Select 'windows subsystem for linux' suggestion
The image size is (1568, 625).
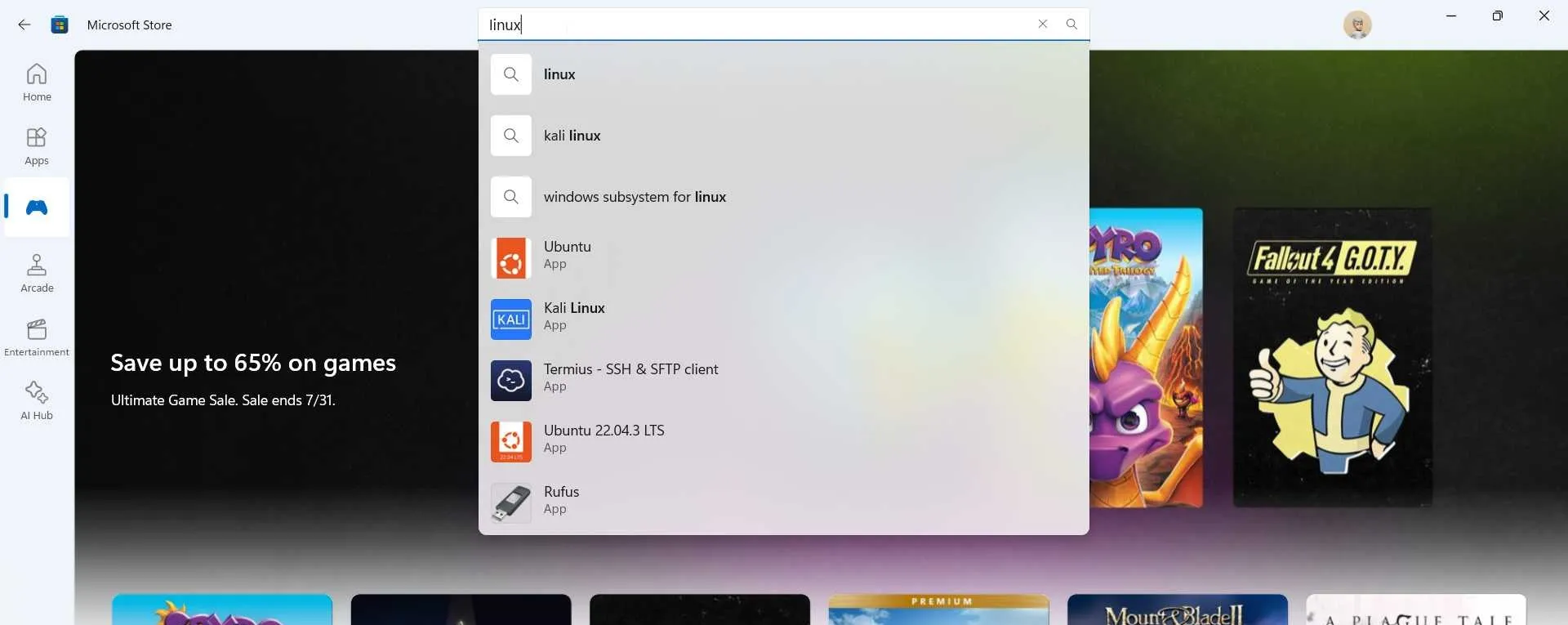point(783,197)
